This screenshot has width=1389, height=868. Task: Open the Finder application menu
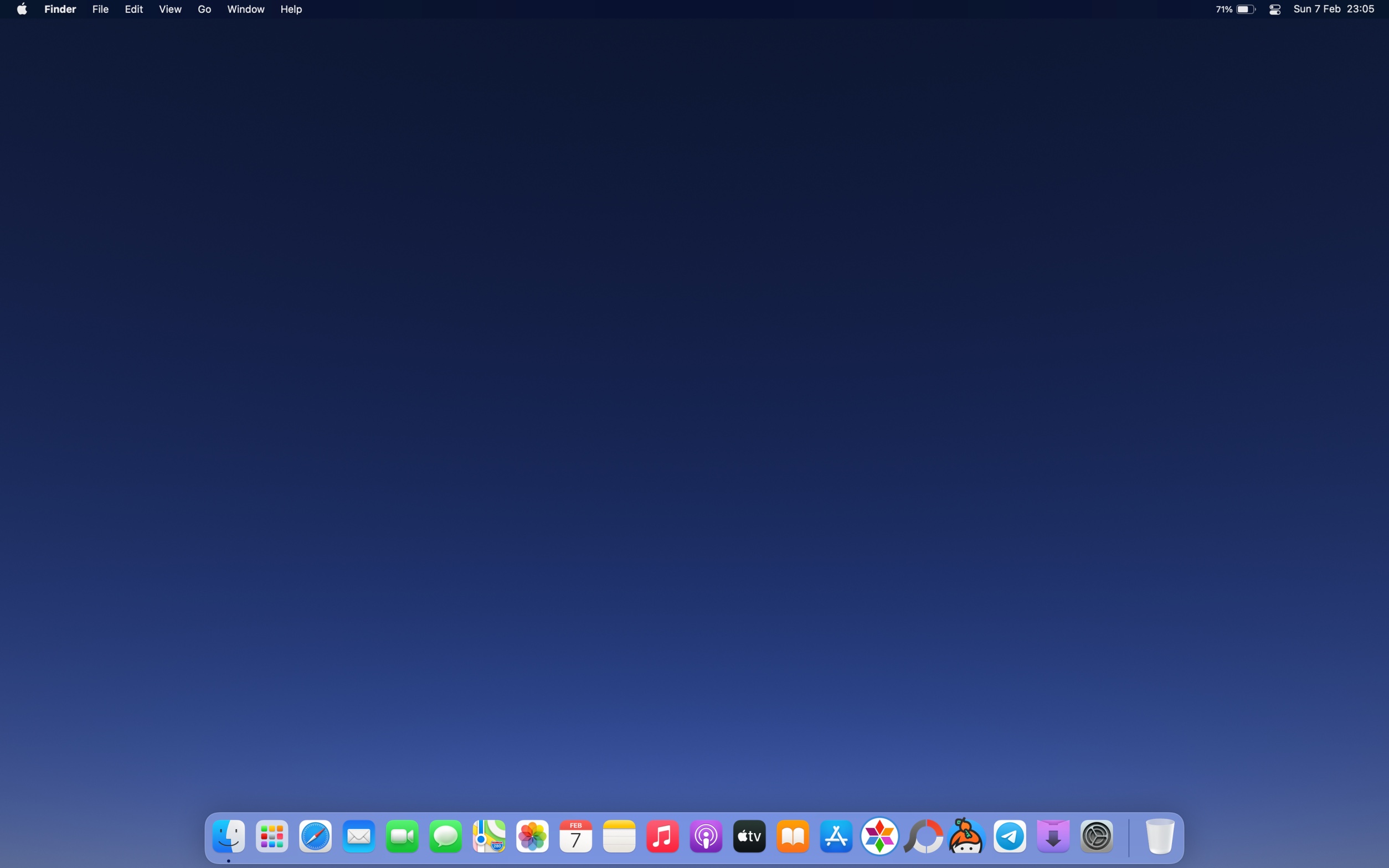pyautogui.click(x=60, y=9)
